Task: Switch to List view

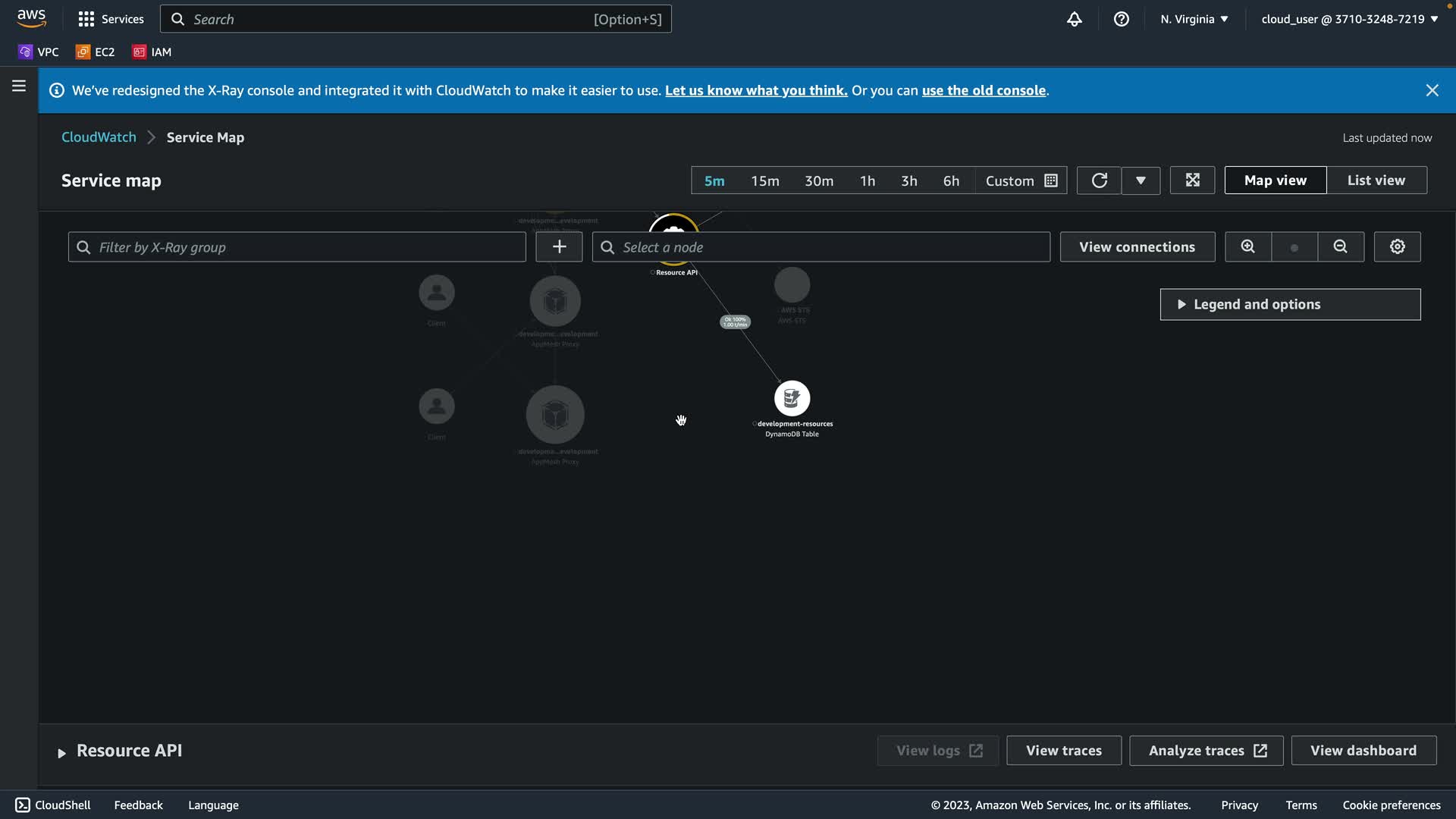Action: pos(1376,180)
